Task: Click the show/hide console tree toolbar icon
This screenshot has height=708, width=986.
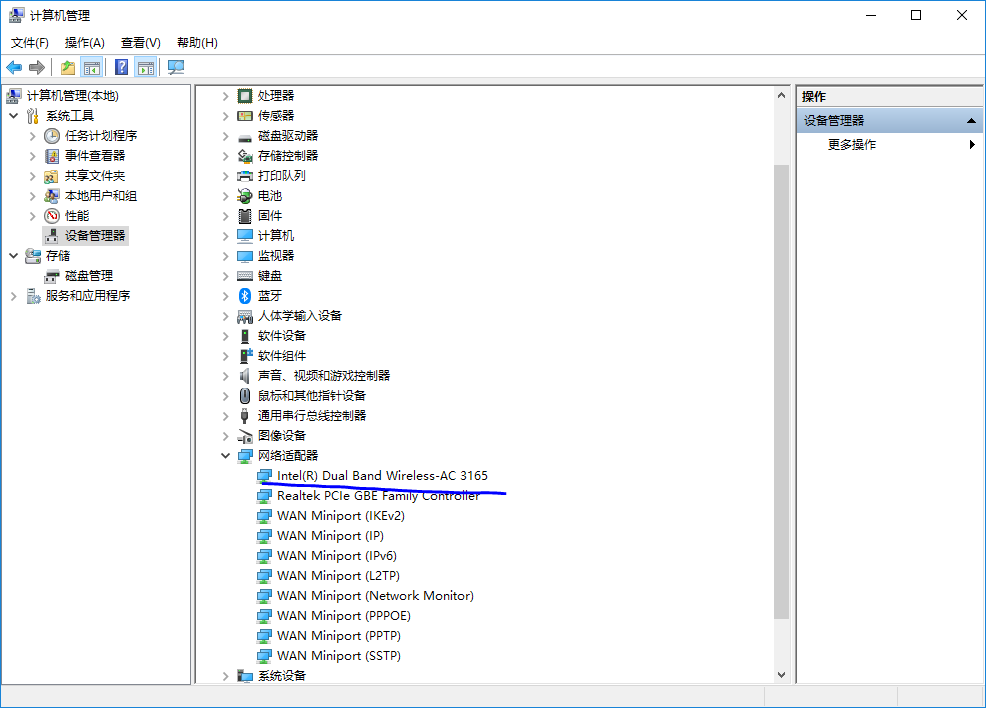Action: point(92,67)
